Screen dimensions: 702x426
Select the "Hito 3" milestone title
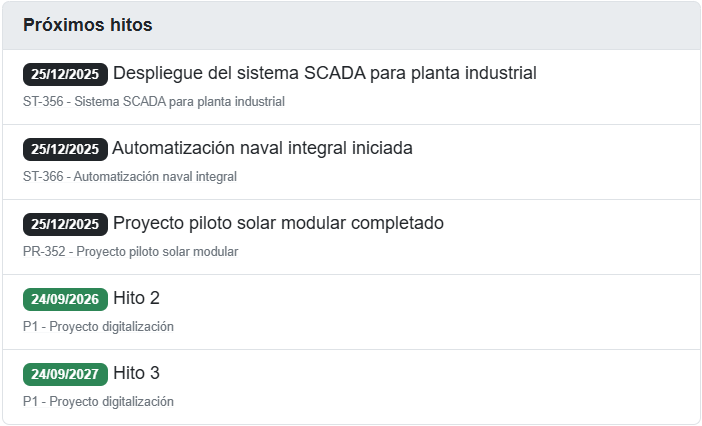click(x=136, y=373)
